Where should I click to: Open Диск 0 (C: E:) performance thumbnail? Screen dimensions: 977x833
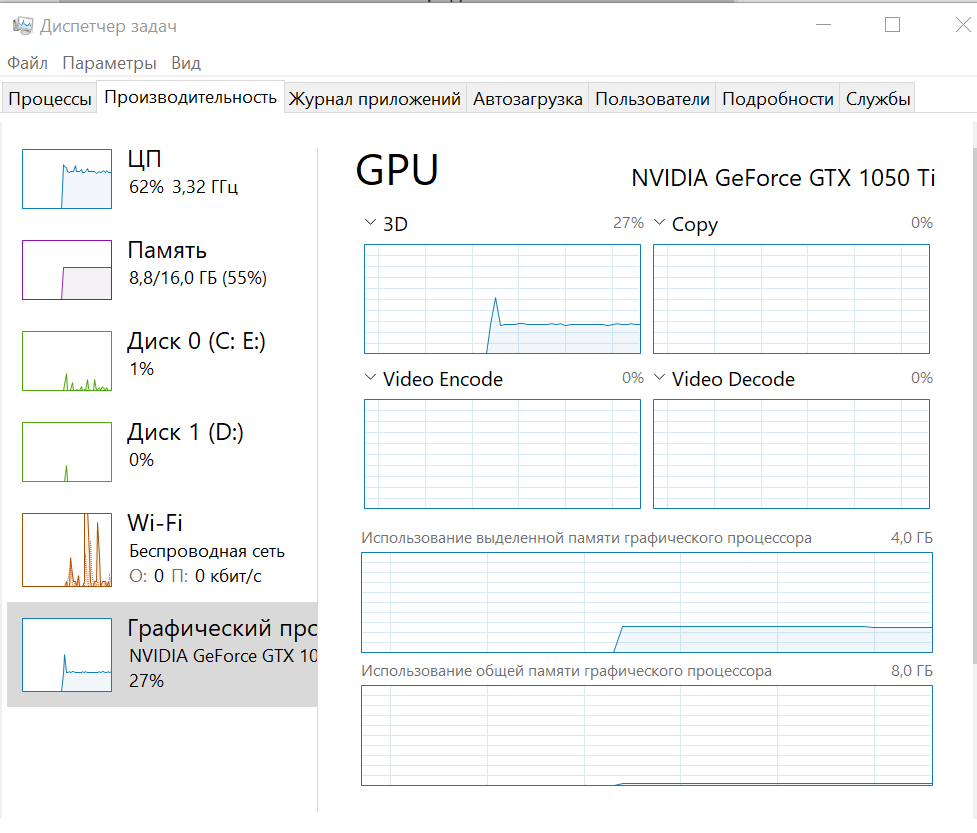[x=67, y=361]
